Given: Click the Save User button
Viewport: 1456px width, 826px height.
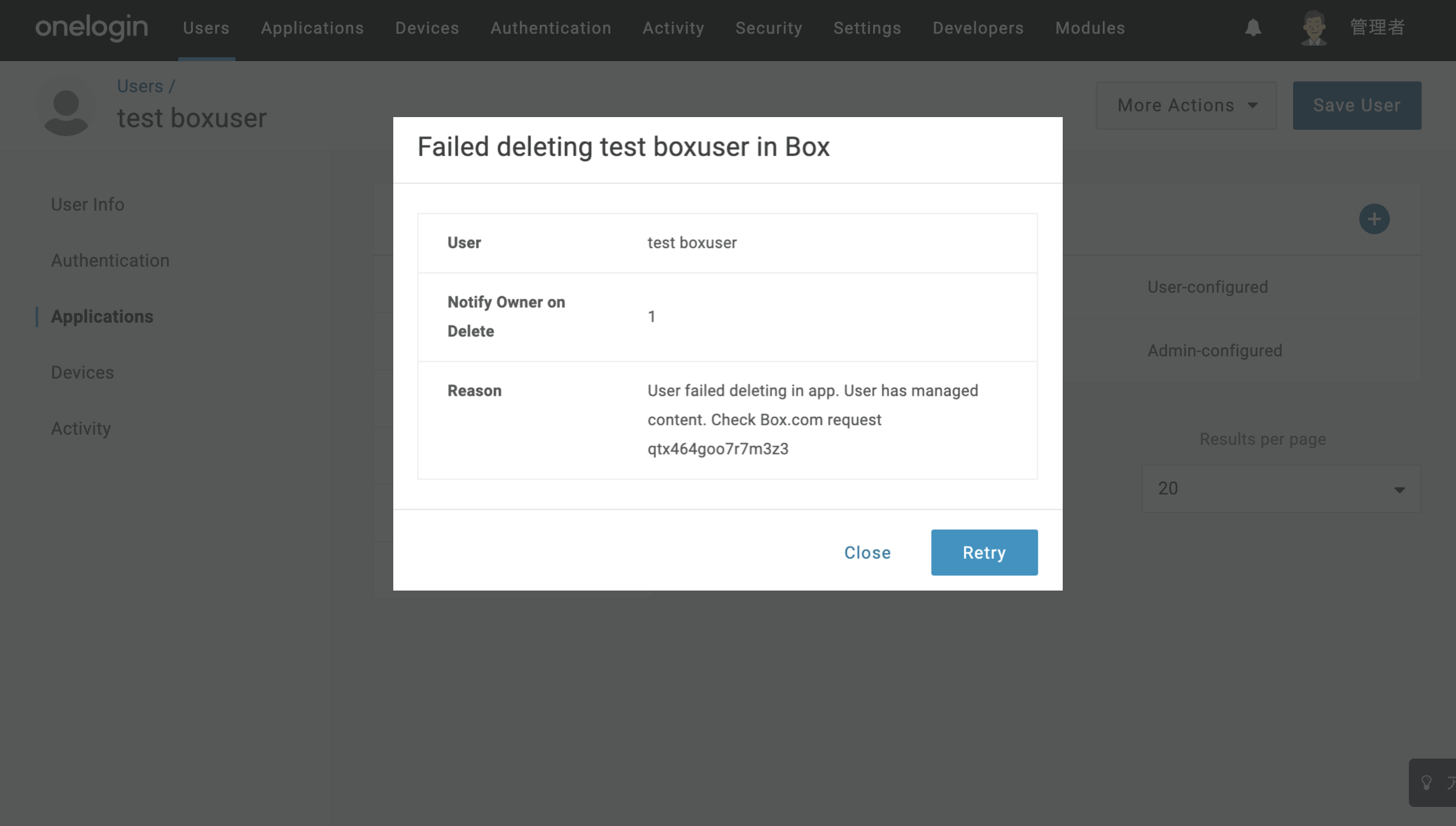Looking at the screenshot, I should 1357,106.
